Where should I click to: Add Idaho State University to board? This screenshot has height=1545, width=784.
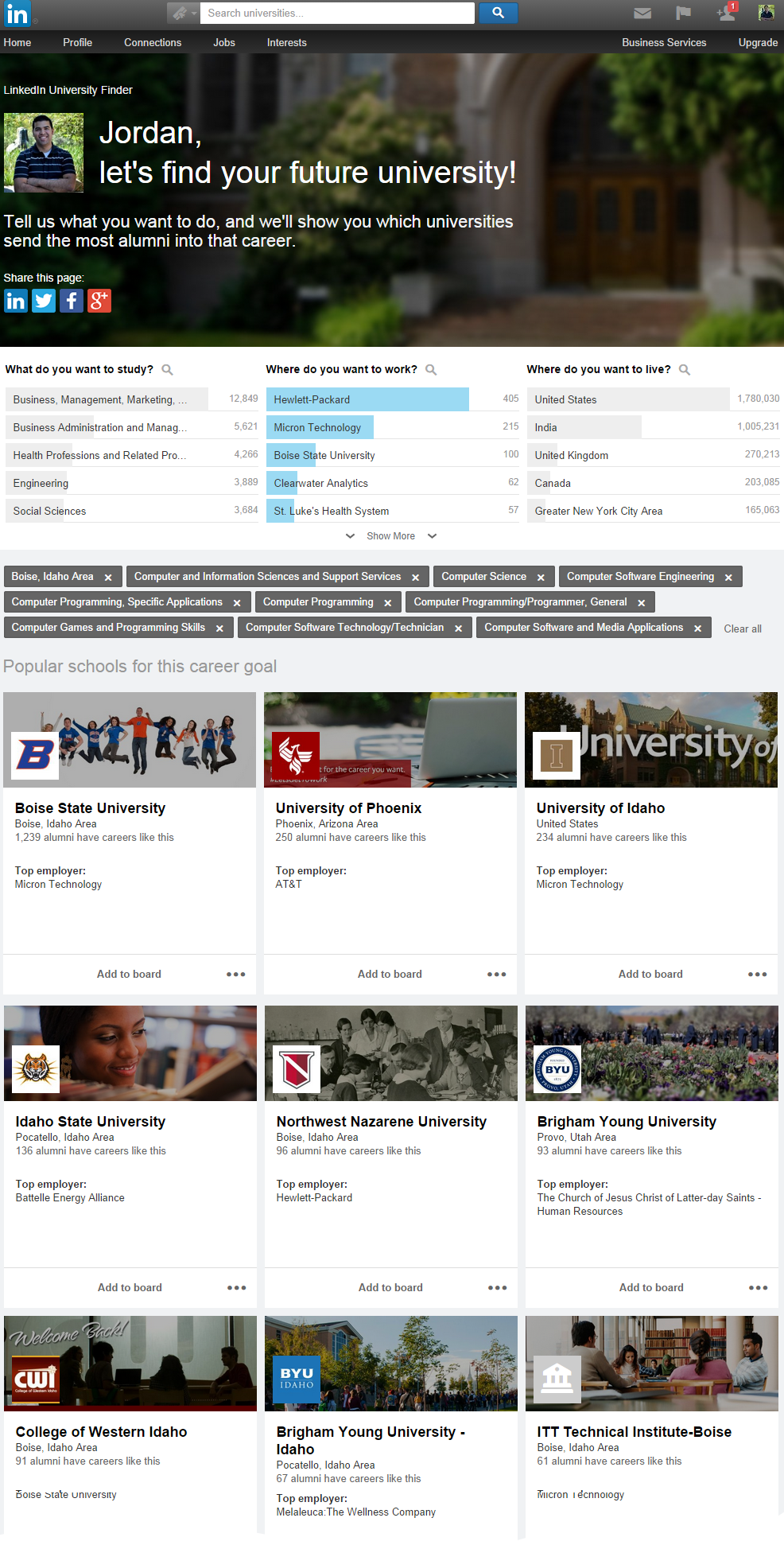click(x=130, y=1287)
